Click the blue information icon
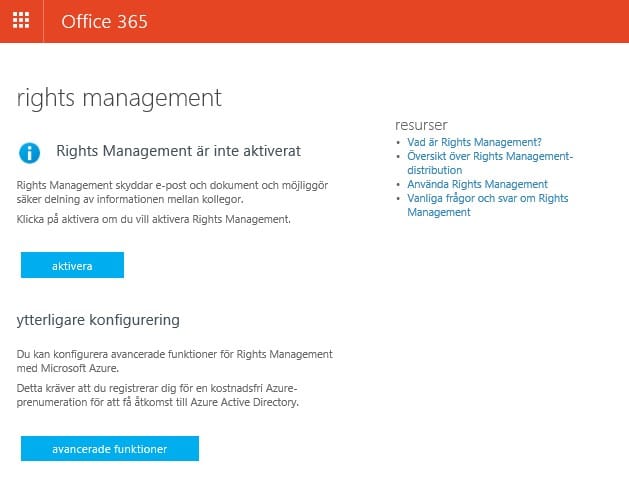This screenshot has height=480, width=629. [30, 152]
